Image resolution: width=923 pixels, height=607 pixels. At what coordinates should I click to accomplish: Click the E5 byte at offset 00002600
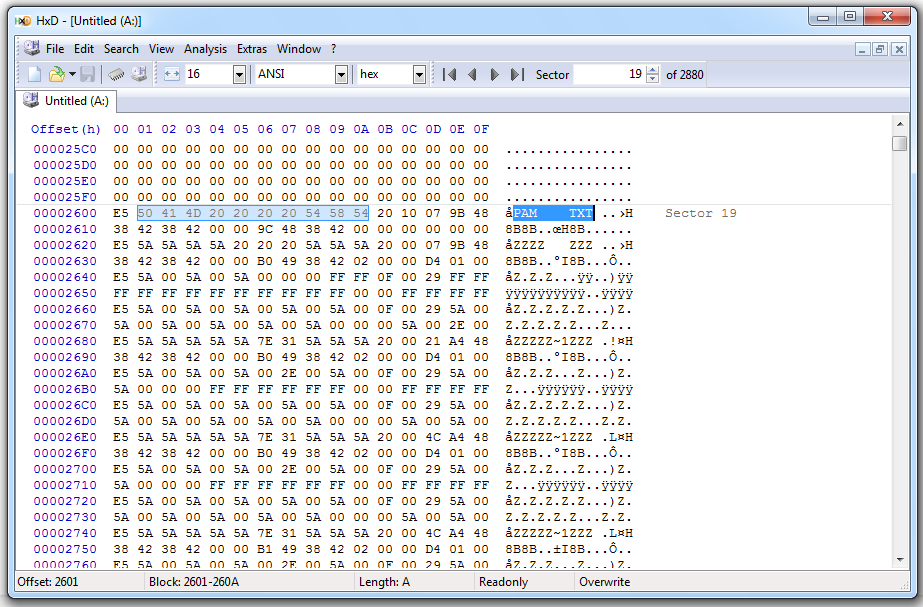[x=121, y=213]
